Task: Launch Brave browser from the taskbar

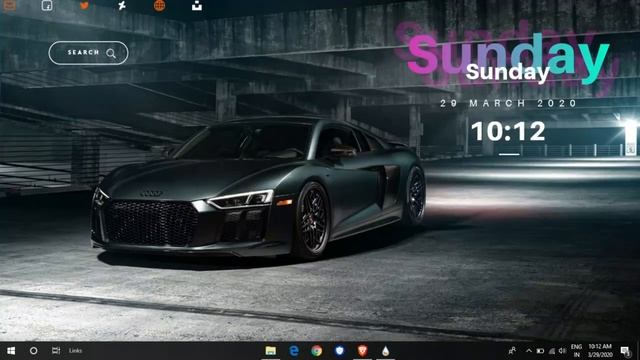Action: [362, 351]
